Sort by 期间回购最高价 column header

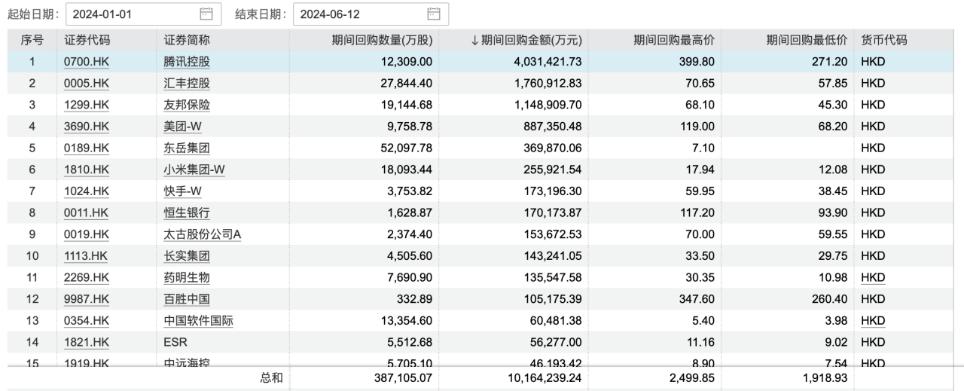click(x=674, y=41)
